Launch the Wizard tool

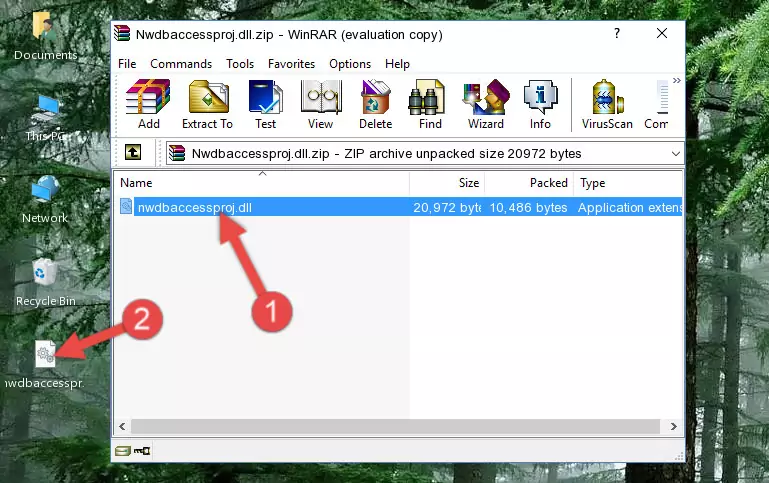[x=486, y=104]
